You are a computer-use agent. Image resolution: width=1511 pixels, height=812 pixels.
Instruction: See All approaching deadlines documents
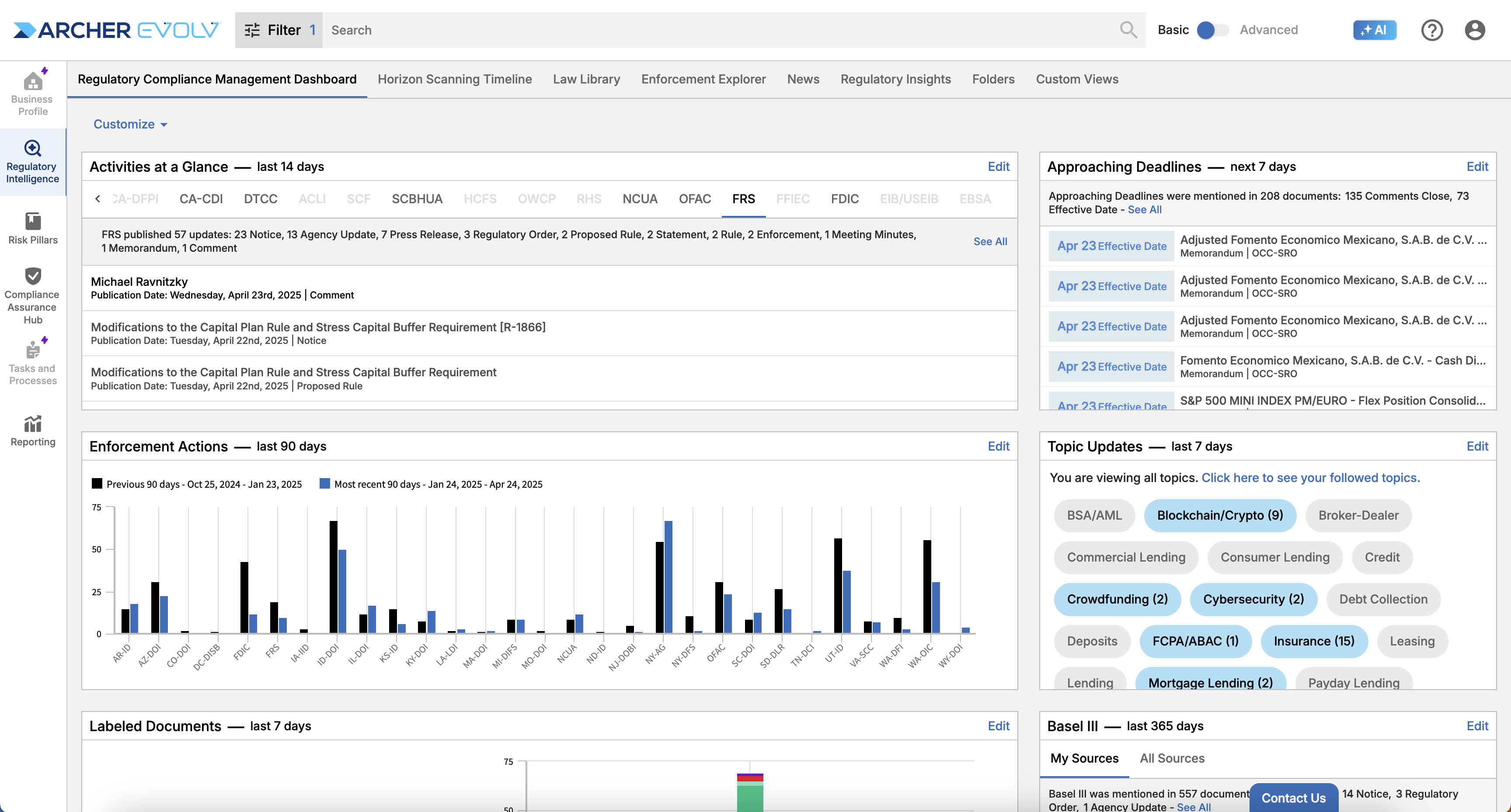point(1144,210)
